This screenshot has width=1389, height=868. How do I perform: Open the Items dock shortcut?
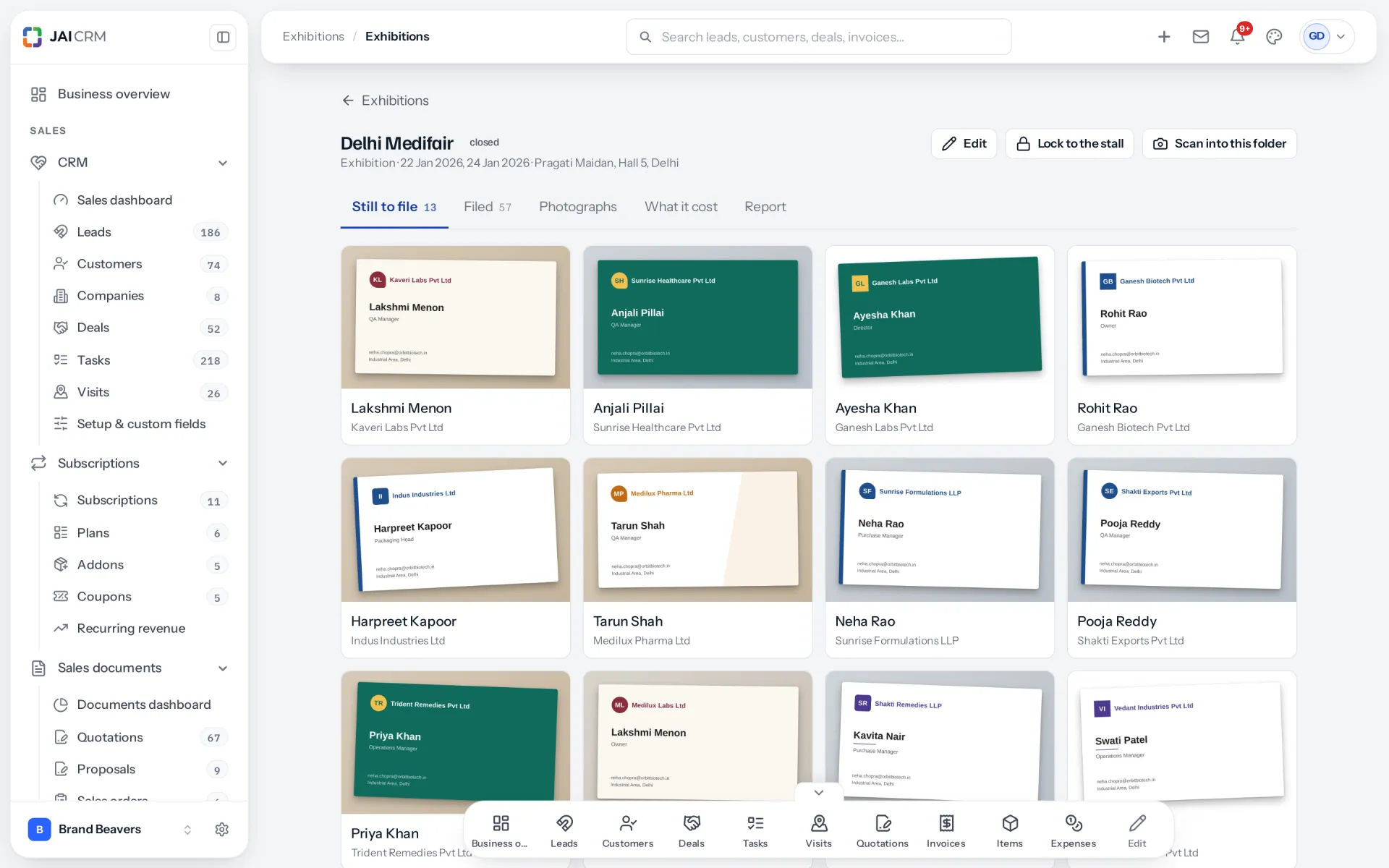pyautogui.click(x=1010, y=830)
